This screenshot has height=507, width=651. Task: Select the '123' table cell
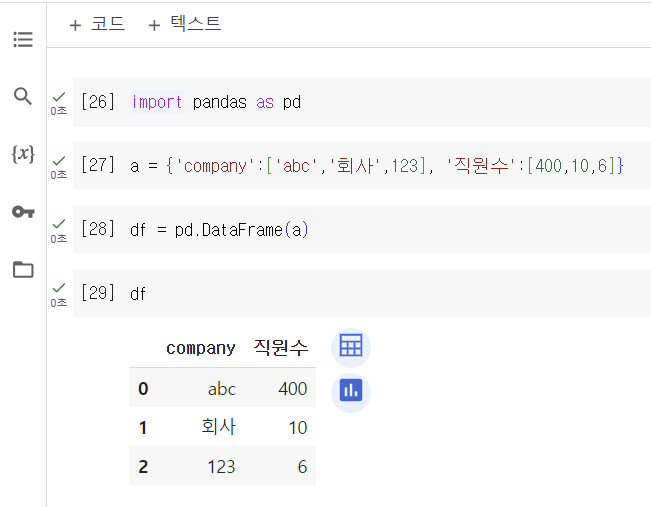(x=221, y=467)
